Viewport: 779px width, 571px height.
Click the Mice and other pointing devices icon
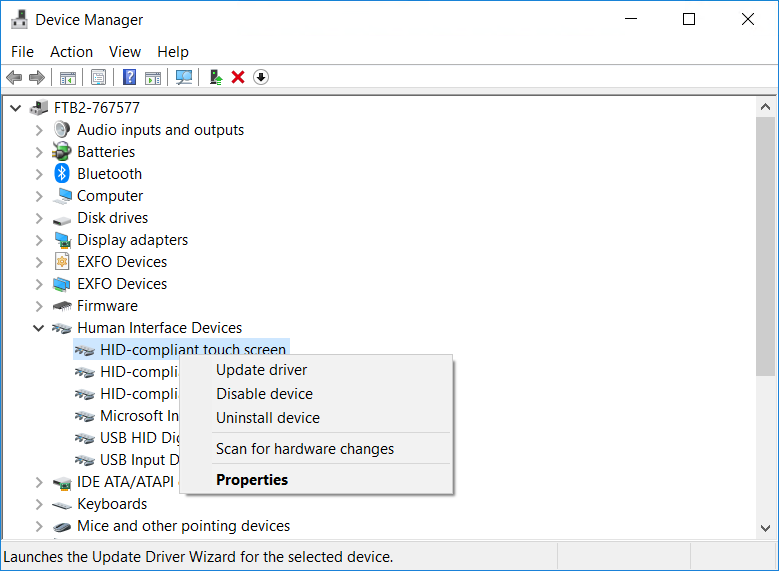(x=62, y=527)
